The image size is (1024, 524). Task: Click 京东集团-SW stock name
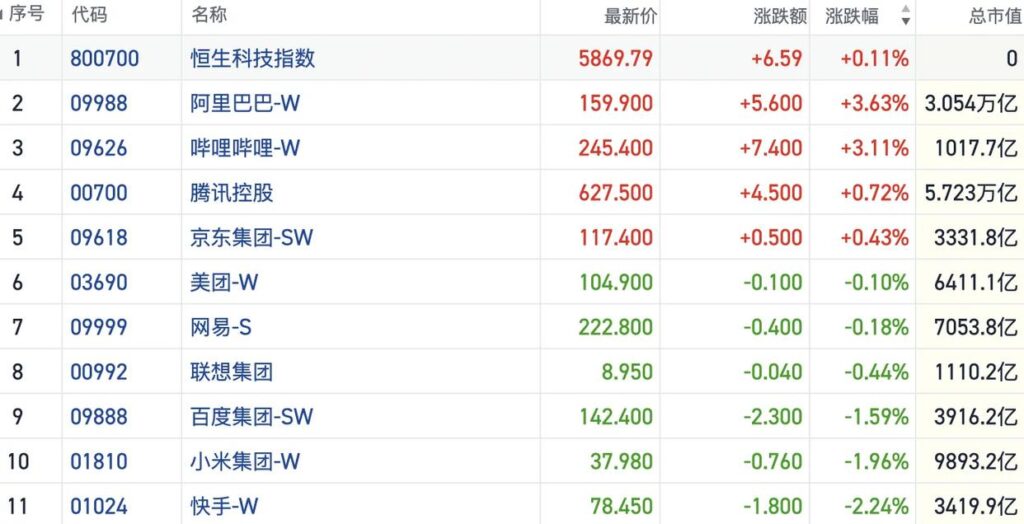252,238
